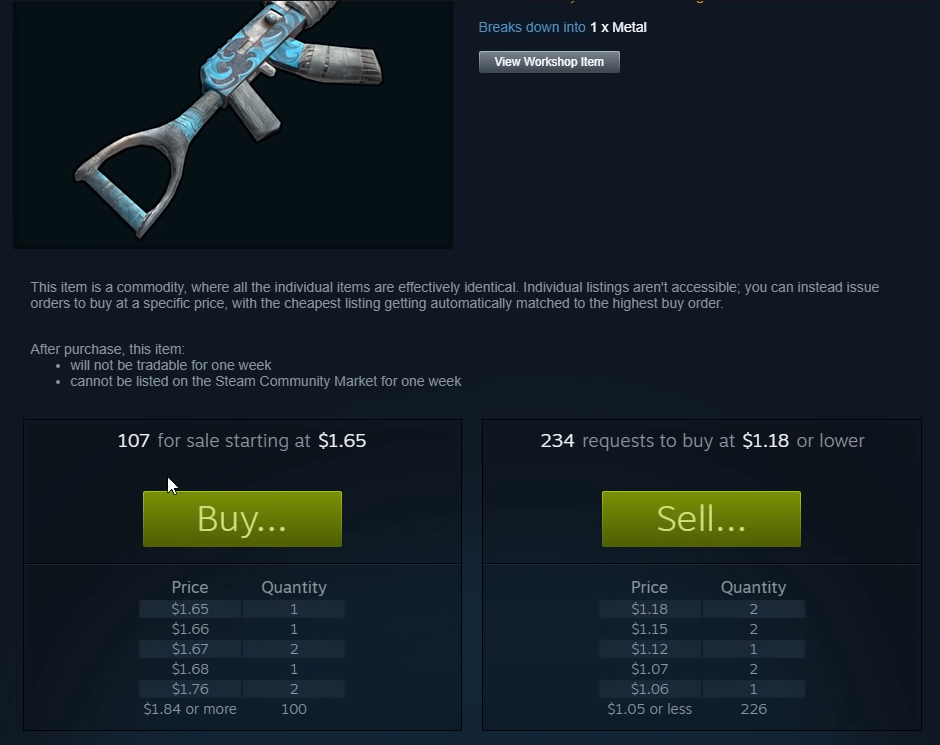Click the green Buy button
Image resolution: width=940 pixels, height=745 pixels.
(242, 518)
